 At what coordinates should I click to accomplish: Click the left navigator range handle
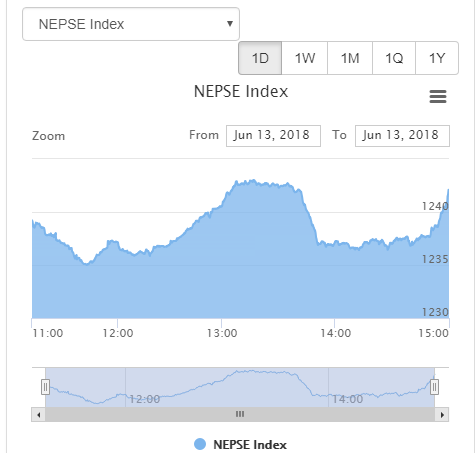click(x=45, y=387)
